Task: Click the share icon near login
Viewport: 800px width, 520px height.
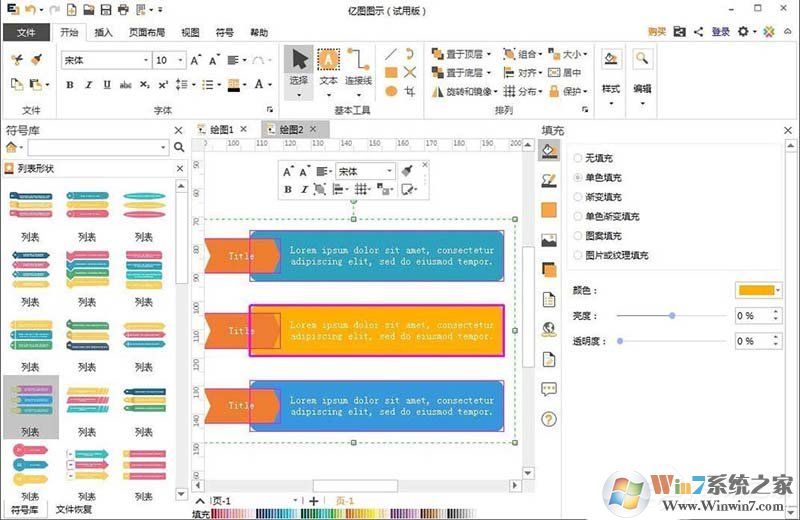Action: pyautogui.click(x=698, y=32)
